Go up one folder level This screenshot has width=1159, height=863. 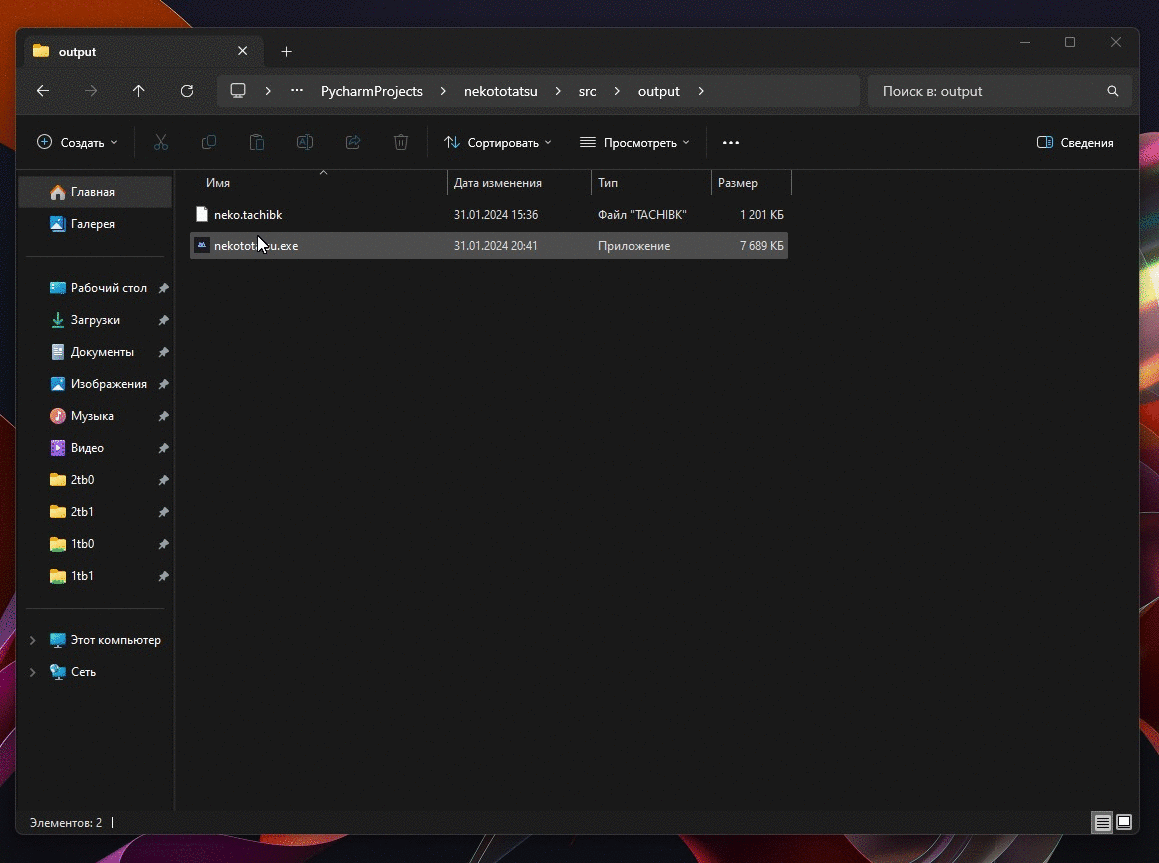138,91
